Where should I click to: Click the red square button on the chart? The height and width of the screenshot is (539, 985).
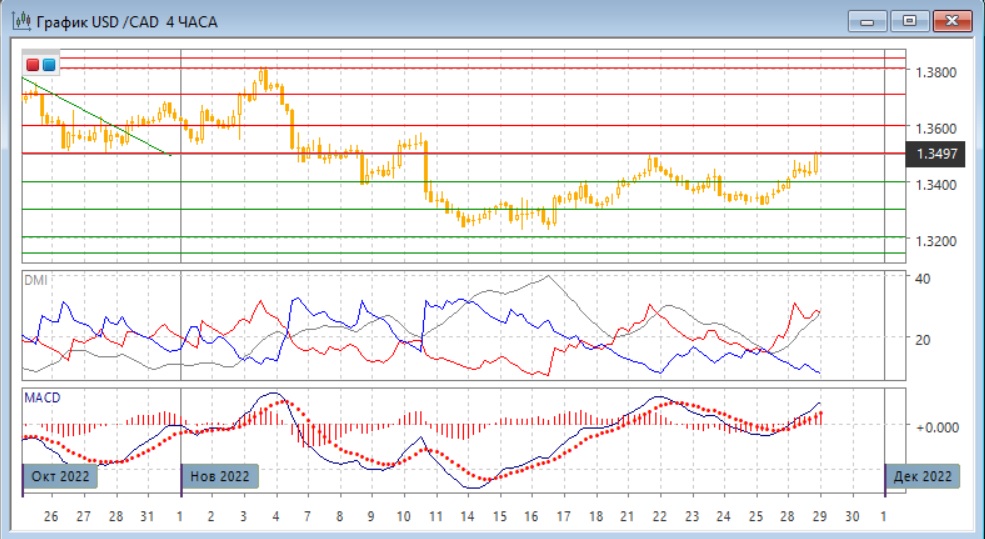33,65
